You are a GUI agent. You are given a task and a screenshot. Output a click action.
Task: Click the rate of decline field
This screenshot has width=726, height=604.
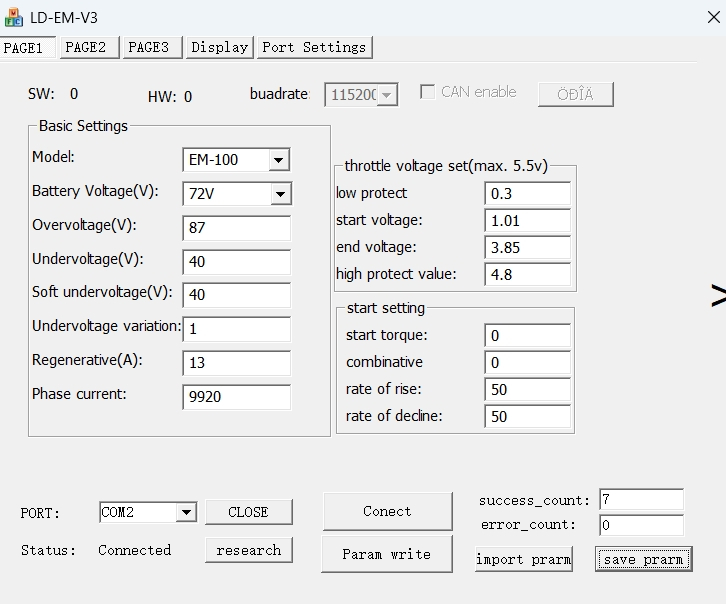[x=527, y=416]
